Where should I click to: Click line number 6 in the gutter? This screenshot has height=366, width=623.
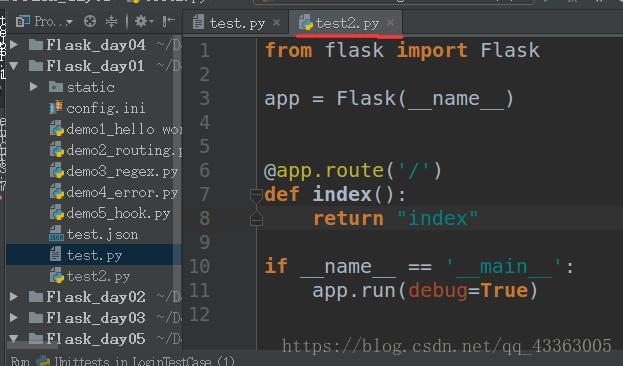[205, 170]
